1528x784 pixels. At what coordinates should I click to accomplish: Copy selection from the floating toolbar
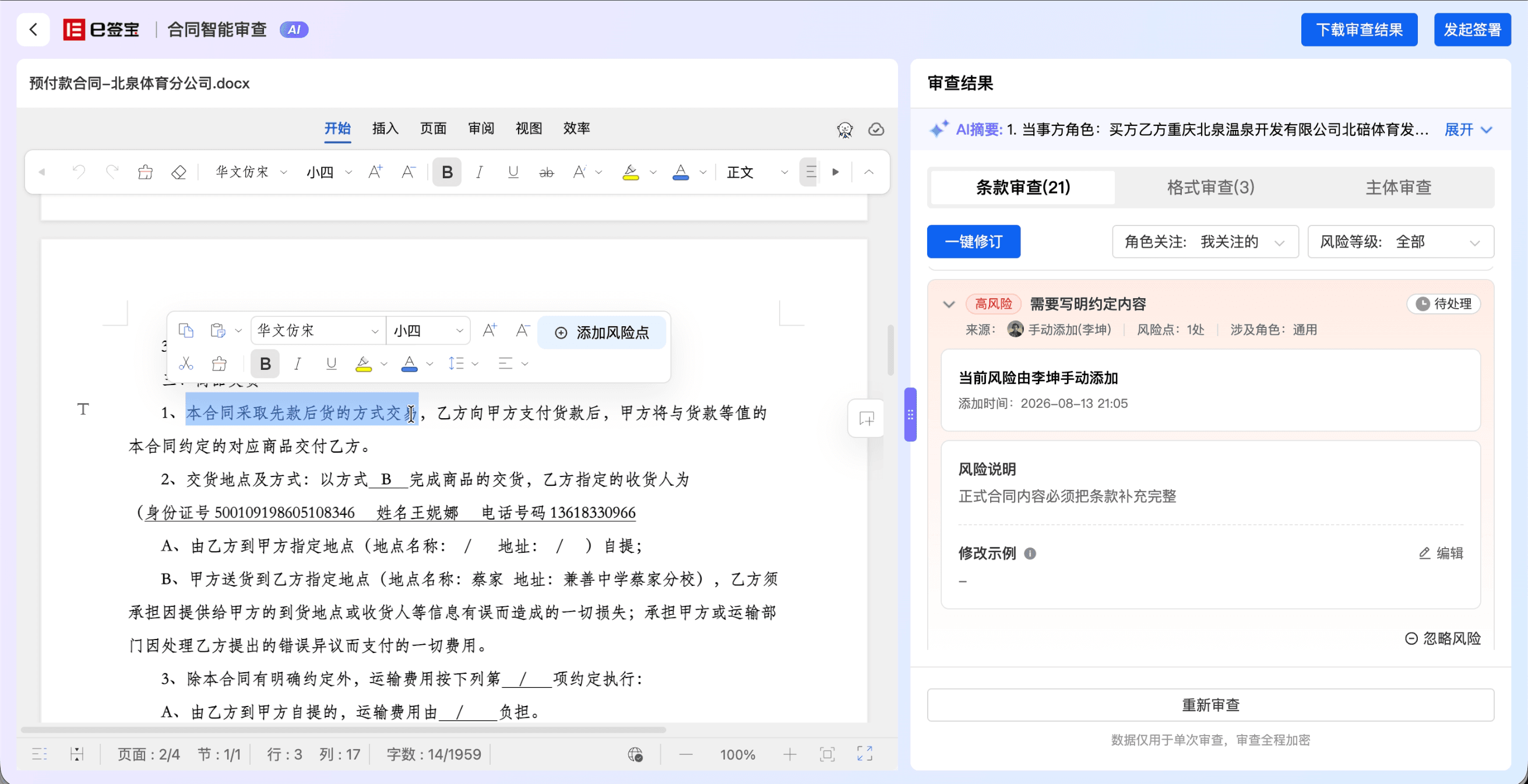pyautogui.click(x=186, y=330)
